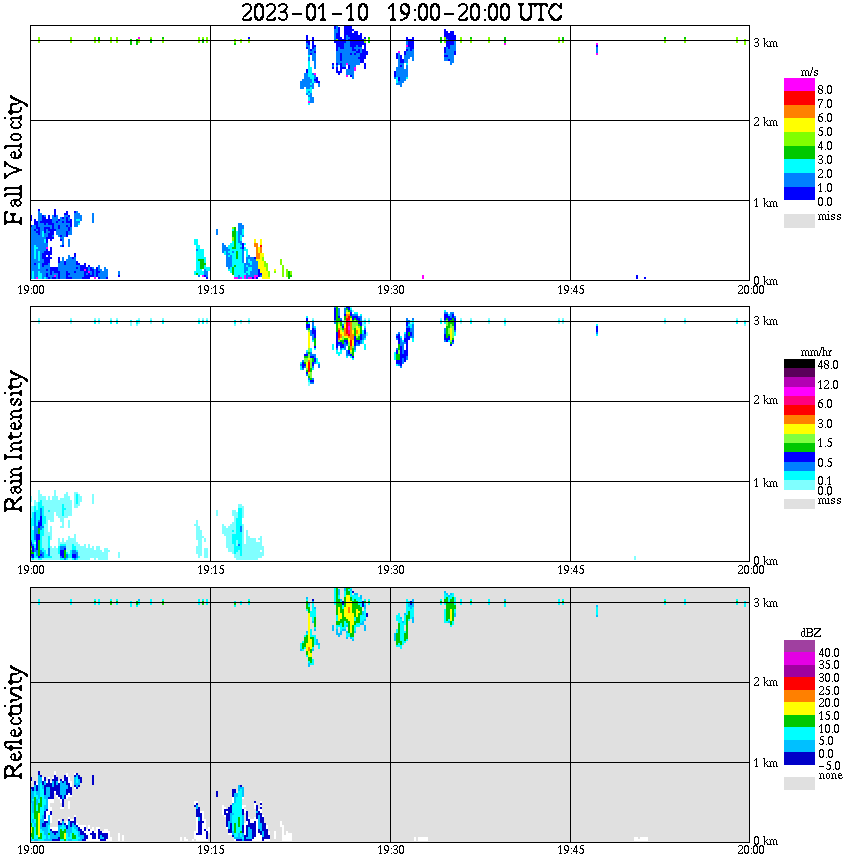Viewport: 850px width, 868px height.
Task: Click the title "2023-01-10 19:00-20:00 UTC"
Action: [401, 12]
